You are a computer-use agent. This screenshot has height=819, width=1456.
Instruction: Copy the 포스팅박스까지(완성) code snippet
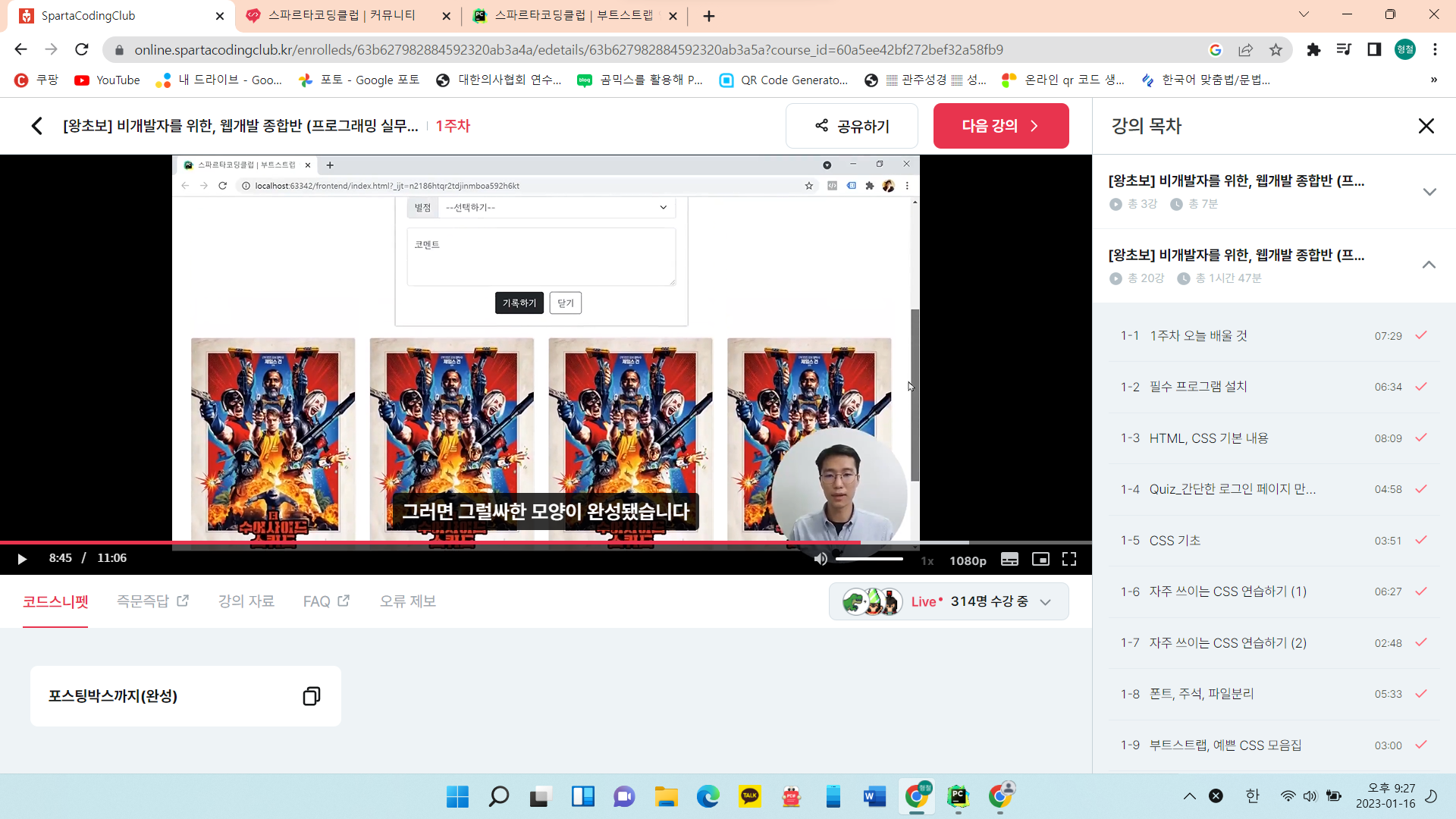tap(311, 696)
